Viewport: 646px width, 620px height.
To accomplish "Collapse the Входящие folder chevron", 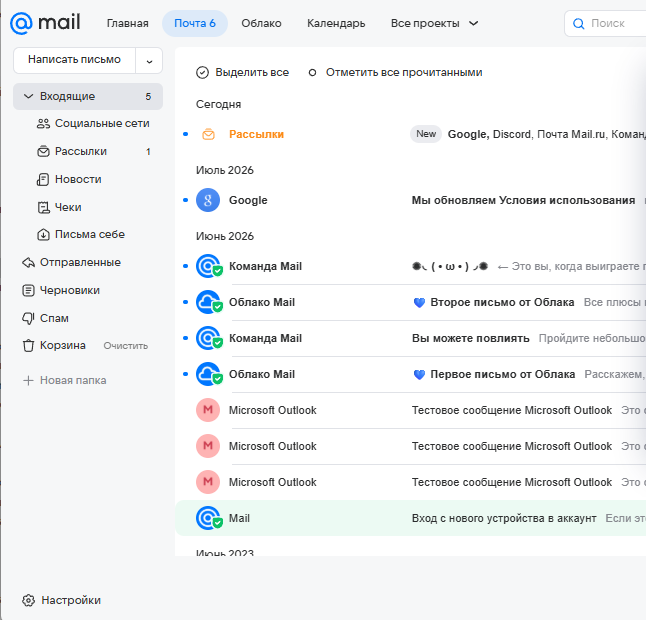I will (28, 96).
